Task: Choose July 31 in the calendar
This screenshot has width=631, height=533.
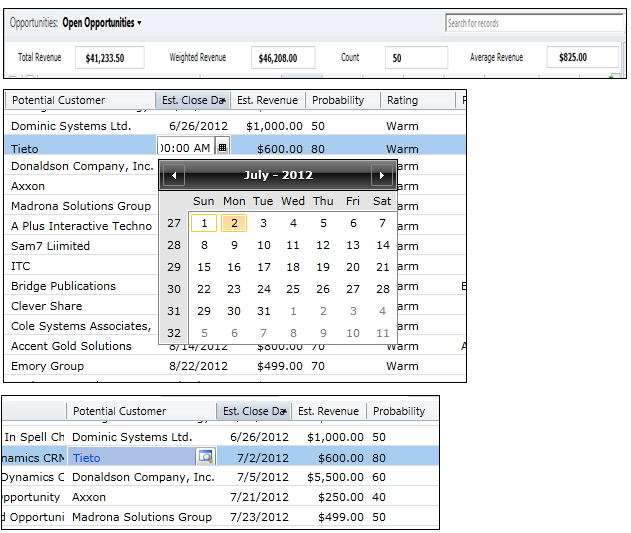Action: click(x=263, y=311)
